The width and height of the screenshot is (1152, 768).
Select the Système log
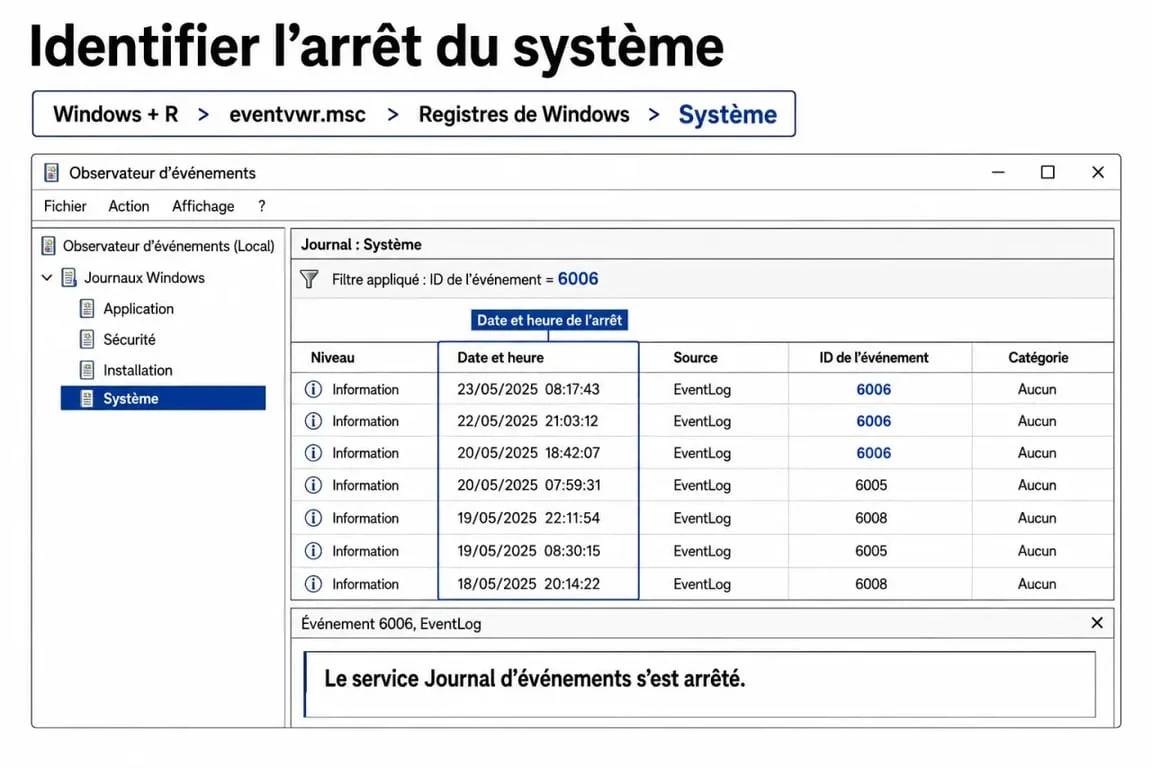[x=163, y=398]
